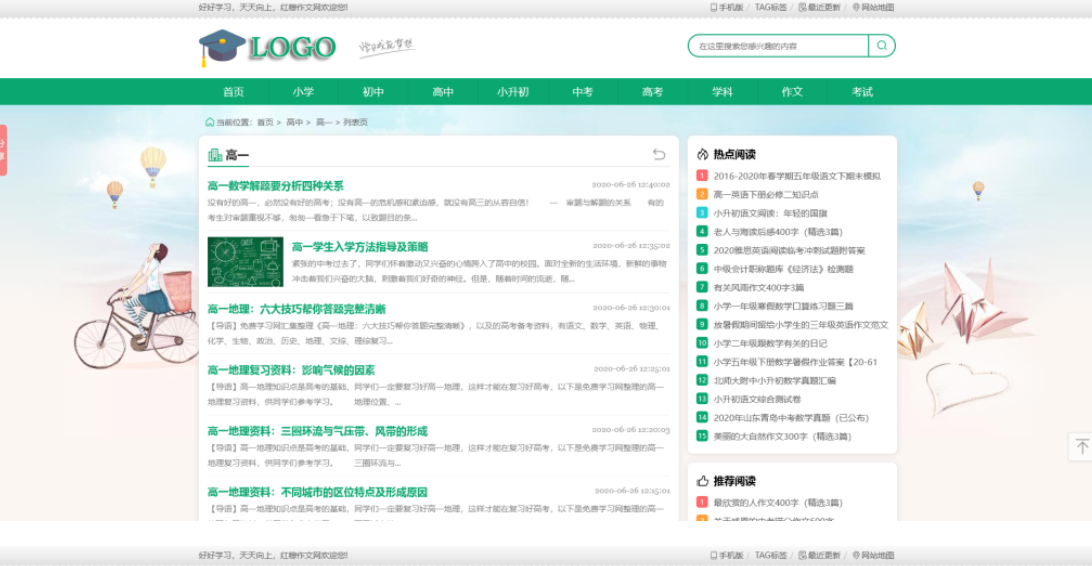Focus the search input field

coord(778,46)
